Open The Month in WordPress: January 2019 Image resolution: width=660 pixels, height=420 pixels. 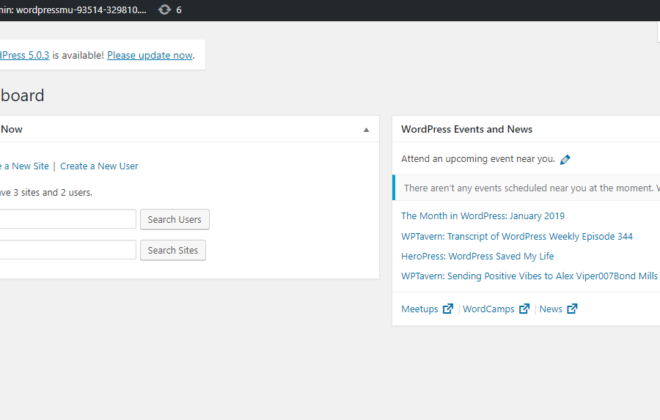click(x=483, y=216)
